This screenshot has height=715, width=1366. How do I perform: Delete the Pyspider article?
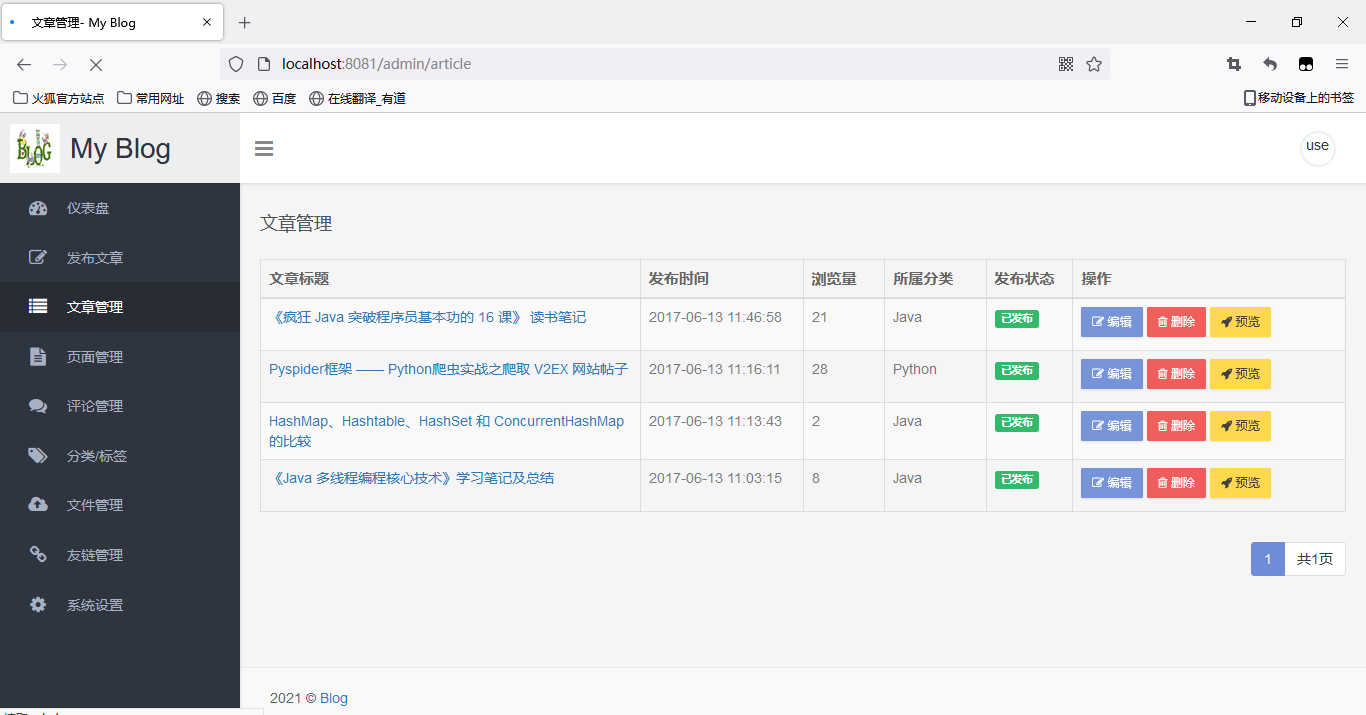coord(1176,374)
